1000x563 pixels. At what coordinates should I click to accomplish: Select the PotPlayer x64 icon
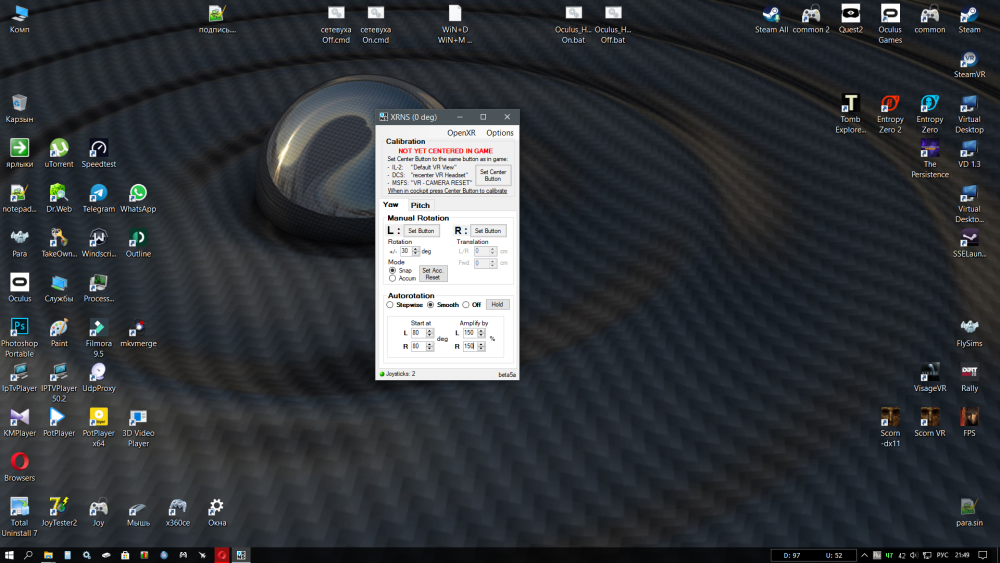tap(98, 427)
